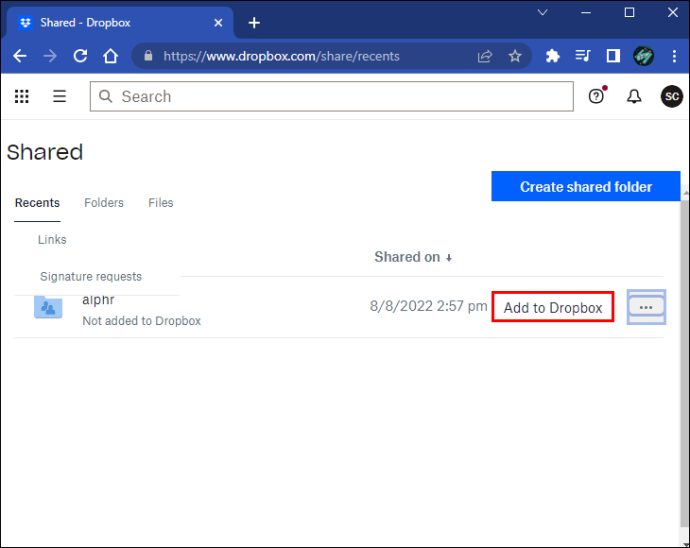Viewport: 690px width, 548px height.
Task: Sort by the Shared on column header
Action: tap(413, 257)
